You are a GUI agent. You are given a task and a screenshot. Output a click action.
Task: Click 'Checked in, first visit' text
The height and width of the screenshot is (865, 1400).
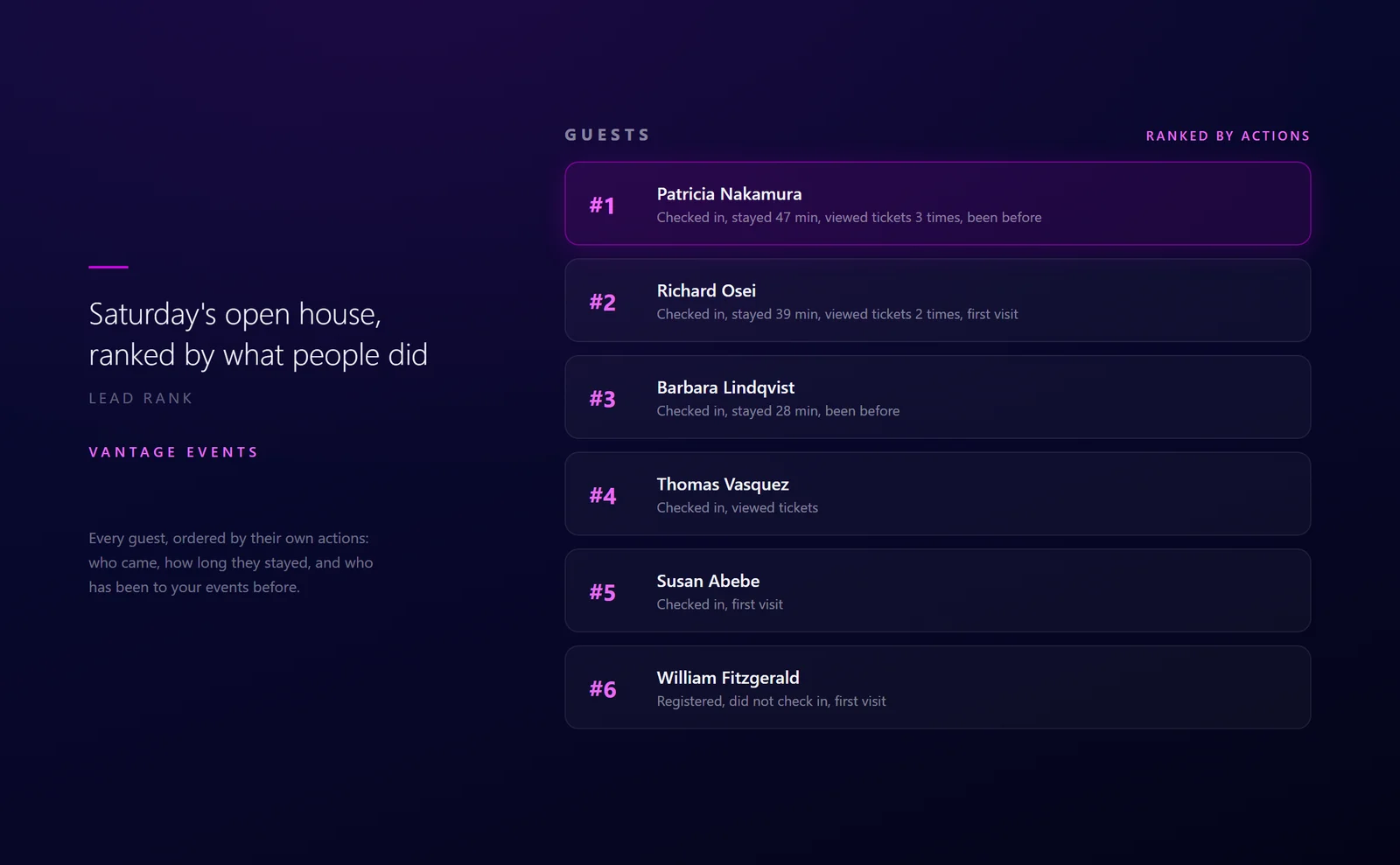pos(720,604)
